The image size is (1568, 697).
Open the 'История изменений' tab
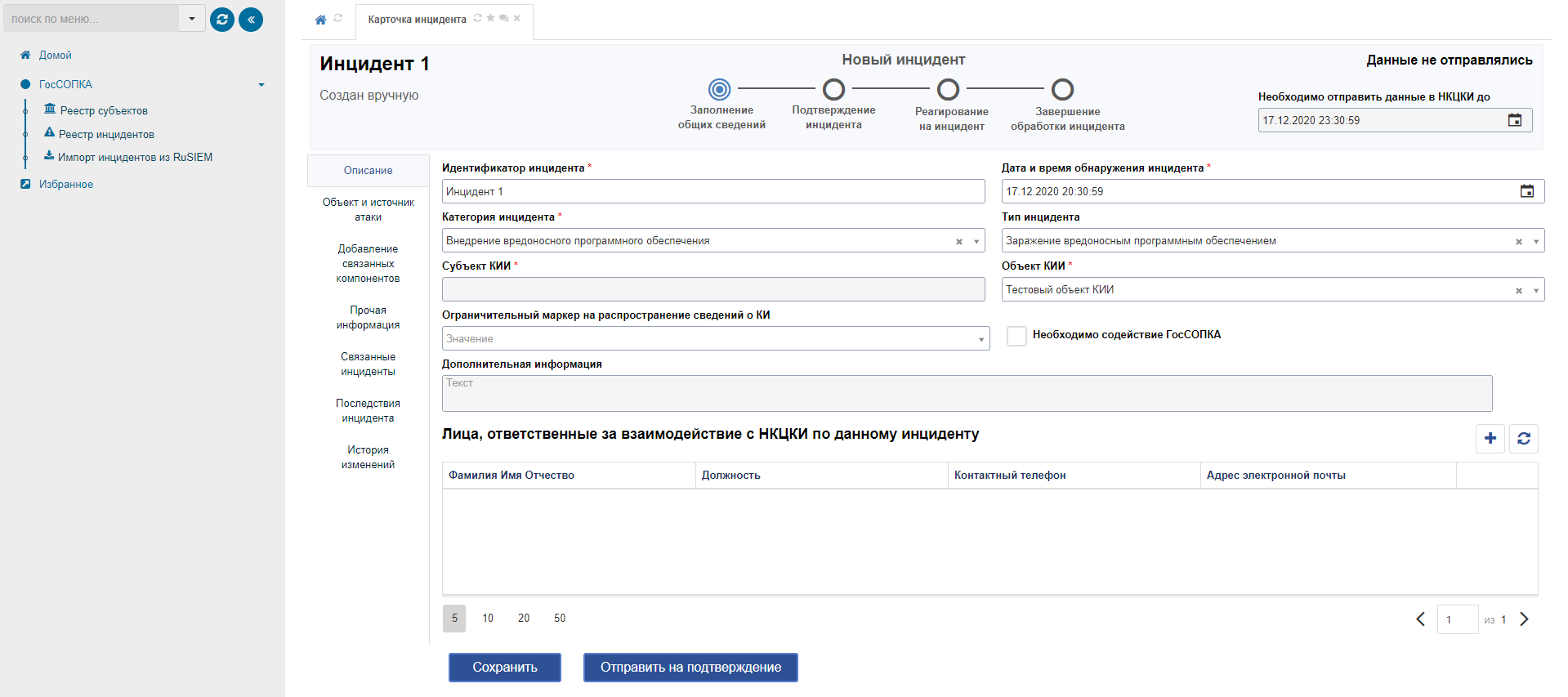coord(368,457)
